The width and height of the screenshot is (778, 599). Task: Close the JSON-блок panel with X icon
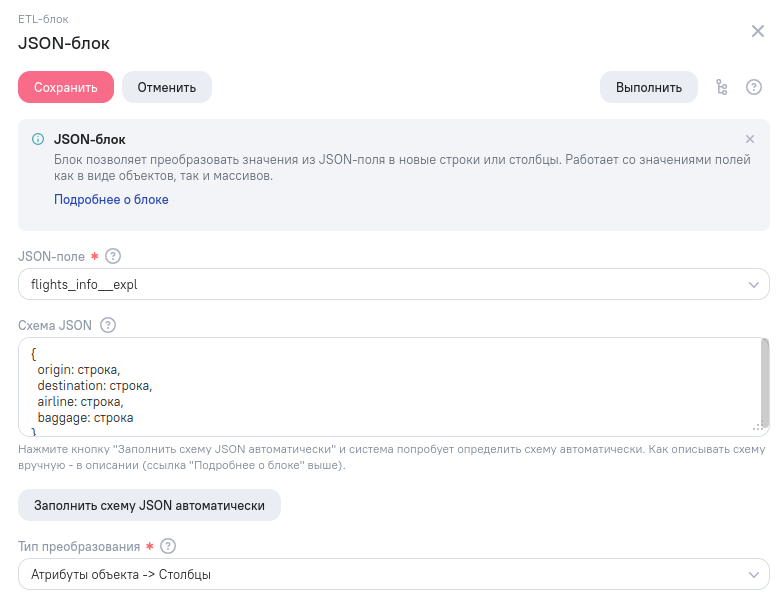[x=758, y=31]
